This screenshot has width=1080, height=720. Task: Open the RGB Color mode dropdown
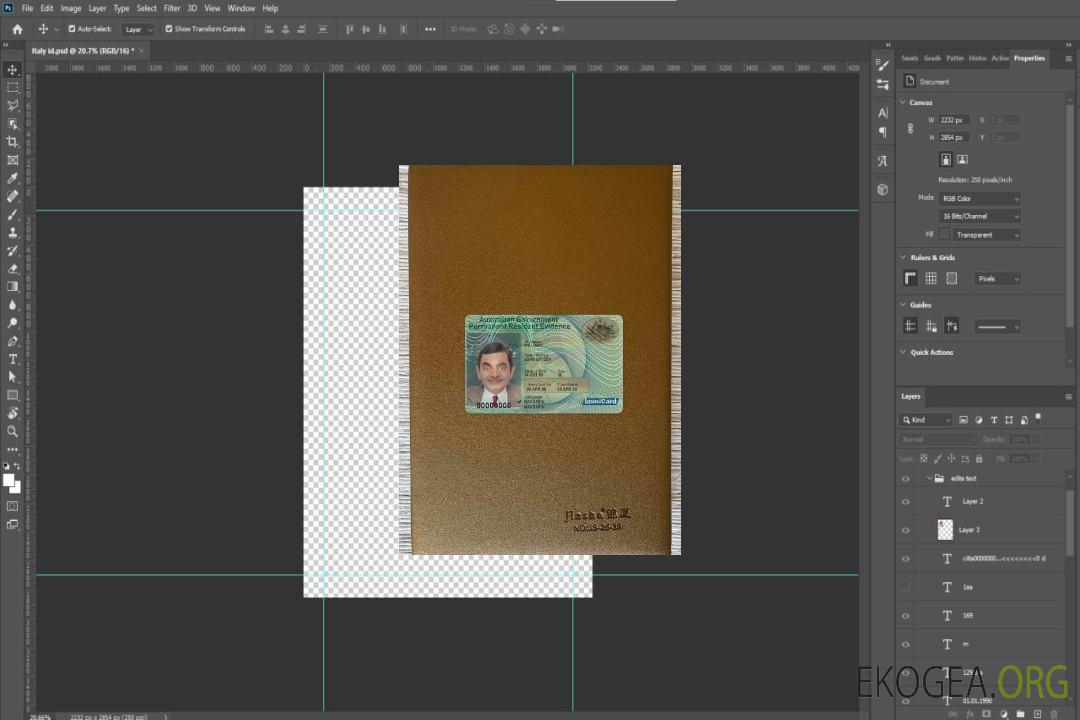click(x=979, y=198)
